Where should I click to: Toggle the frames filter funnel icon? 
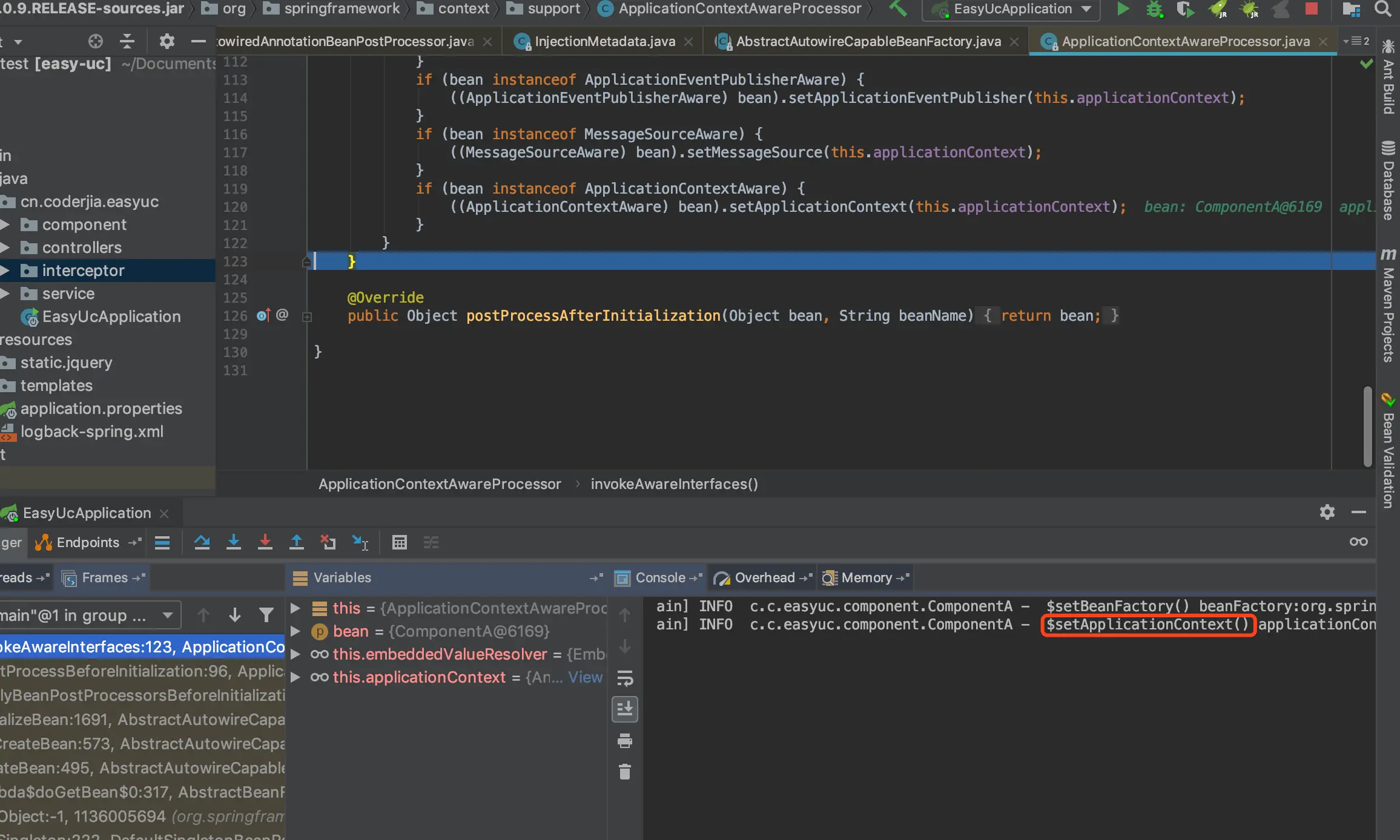266,615
